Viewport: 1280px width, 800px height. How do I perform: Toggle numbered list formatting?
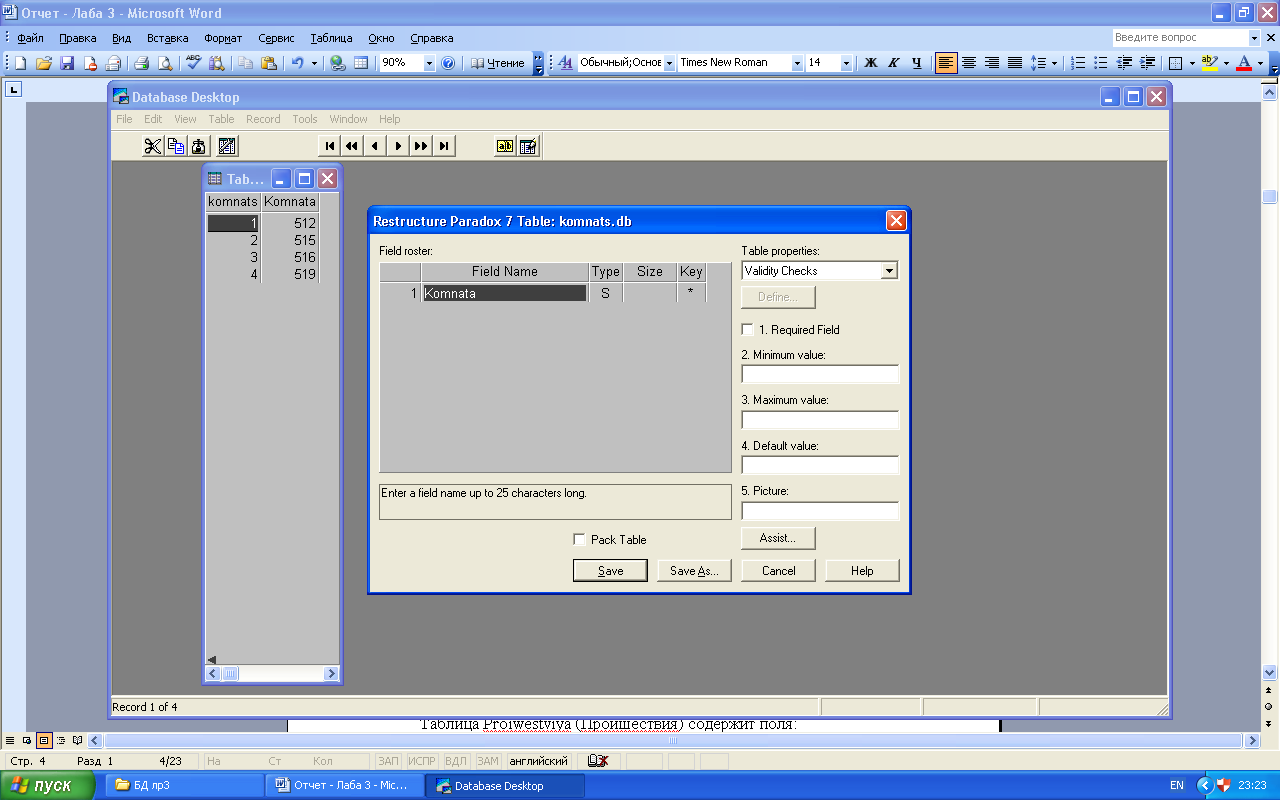click(x=1078, y=63)
